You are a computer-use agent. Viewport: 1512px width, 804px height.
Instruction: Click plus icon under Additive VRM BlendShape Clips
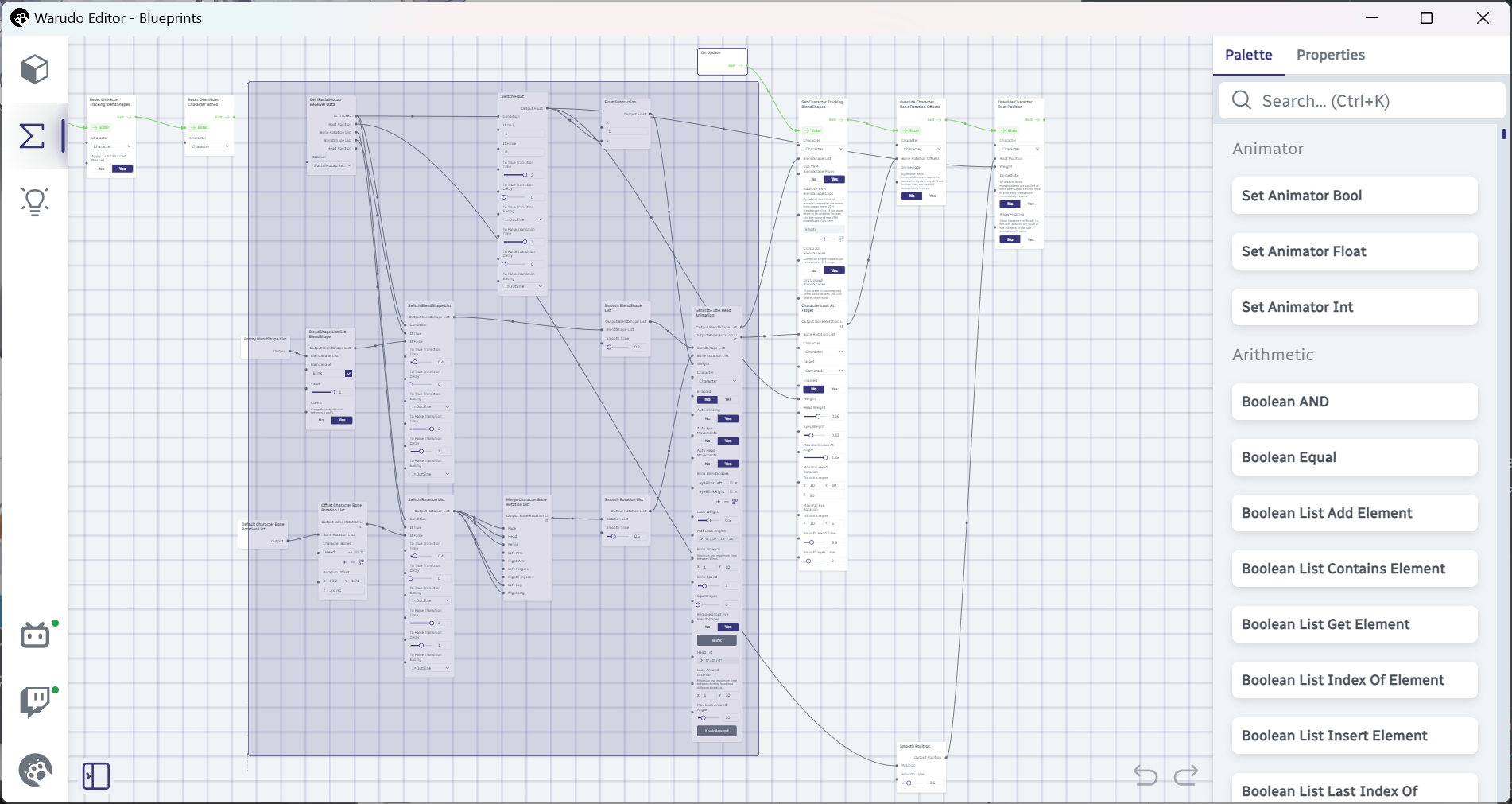[824, 239]
